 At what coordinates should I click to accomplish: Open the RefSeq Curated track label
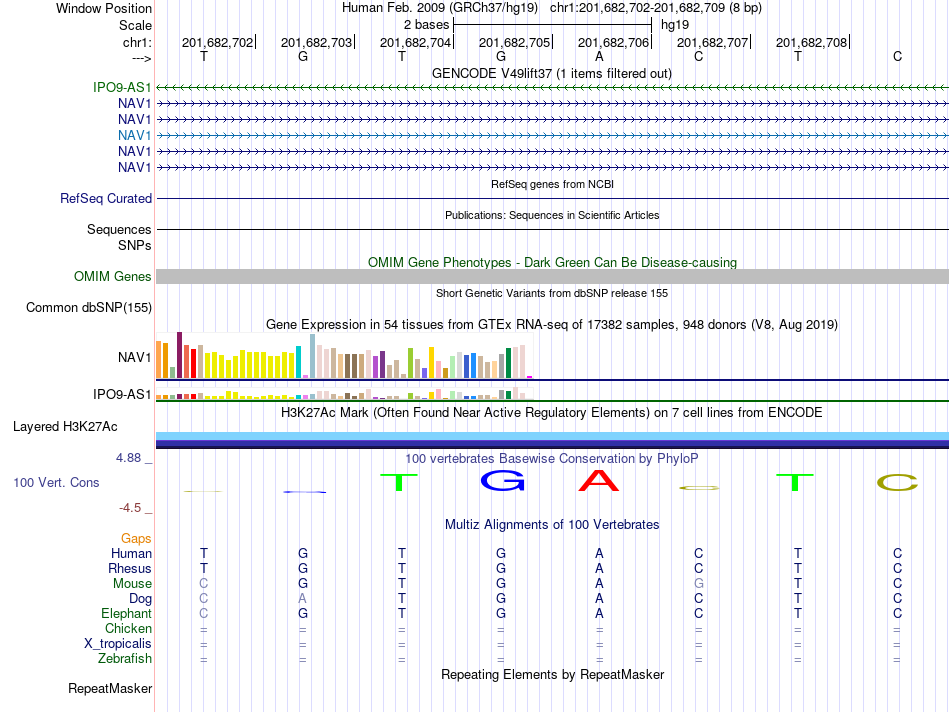[106, 198]
